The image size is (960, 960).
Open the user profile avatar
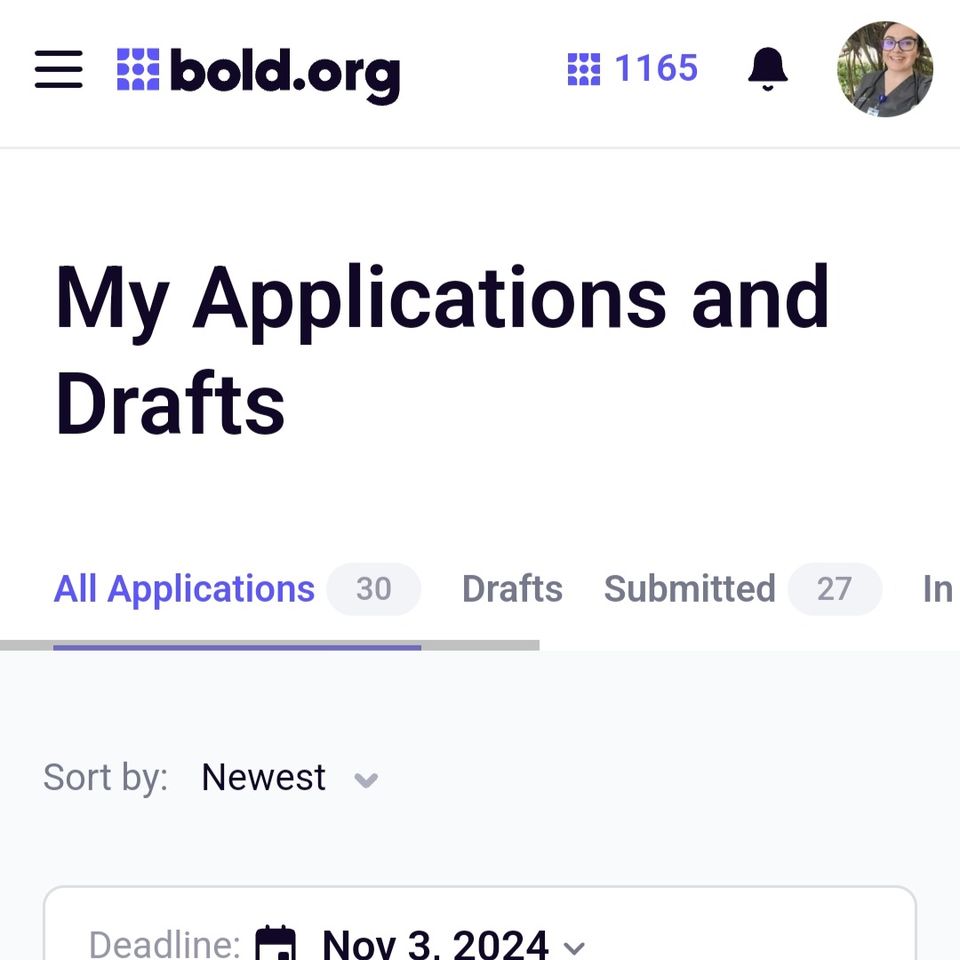[x=885, y=69]
